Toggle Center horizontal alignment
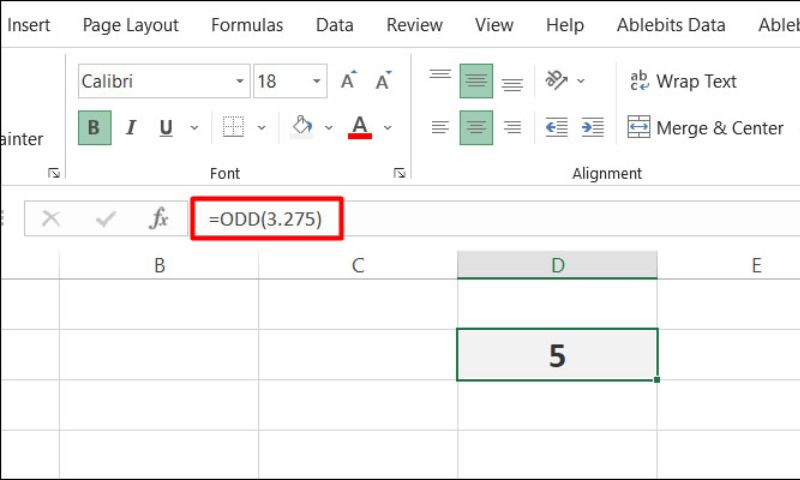 (476, 128)
